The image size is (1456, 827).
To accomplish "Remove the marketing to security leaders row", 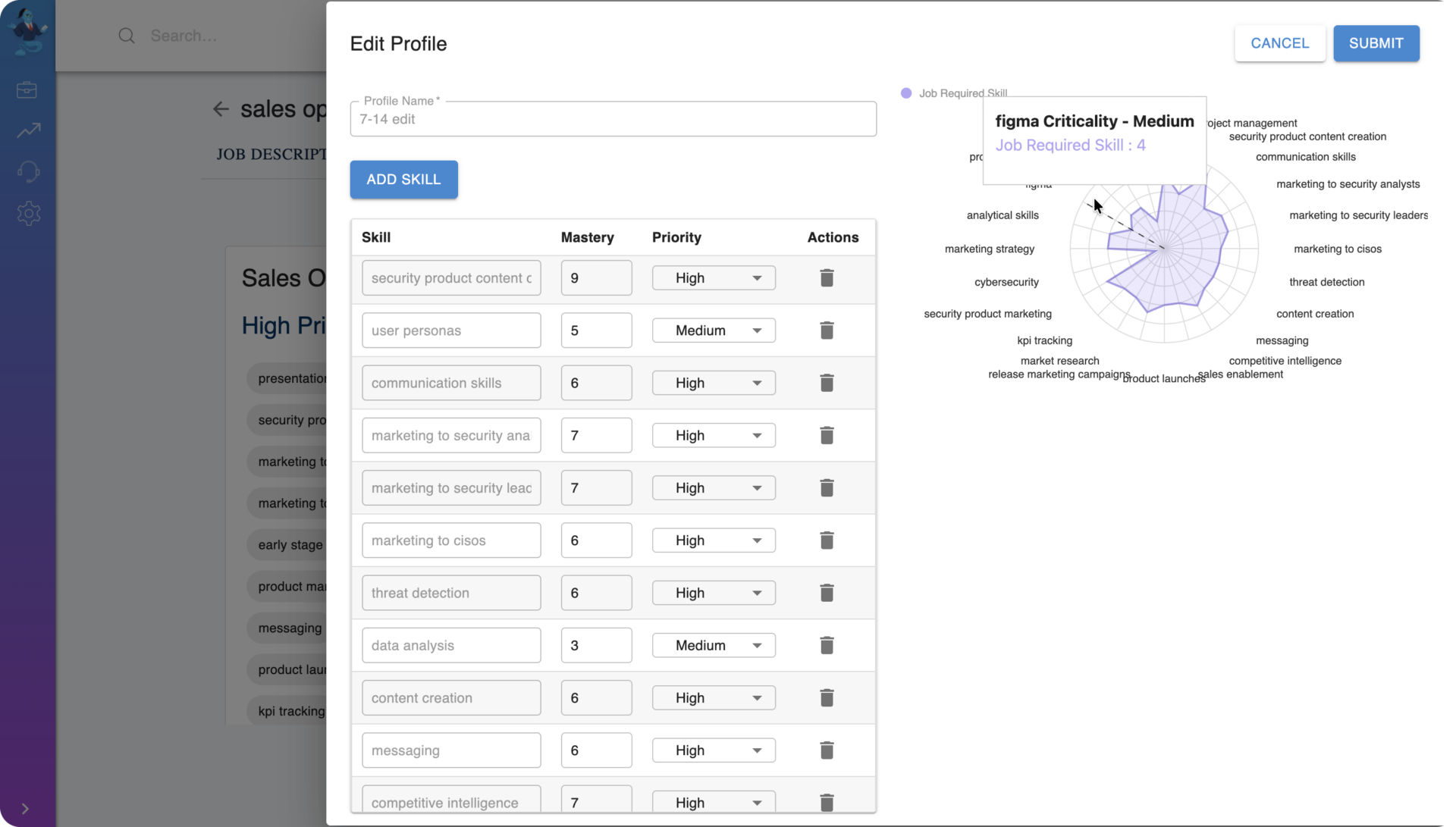I will click(827, 488).
